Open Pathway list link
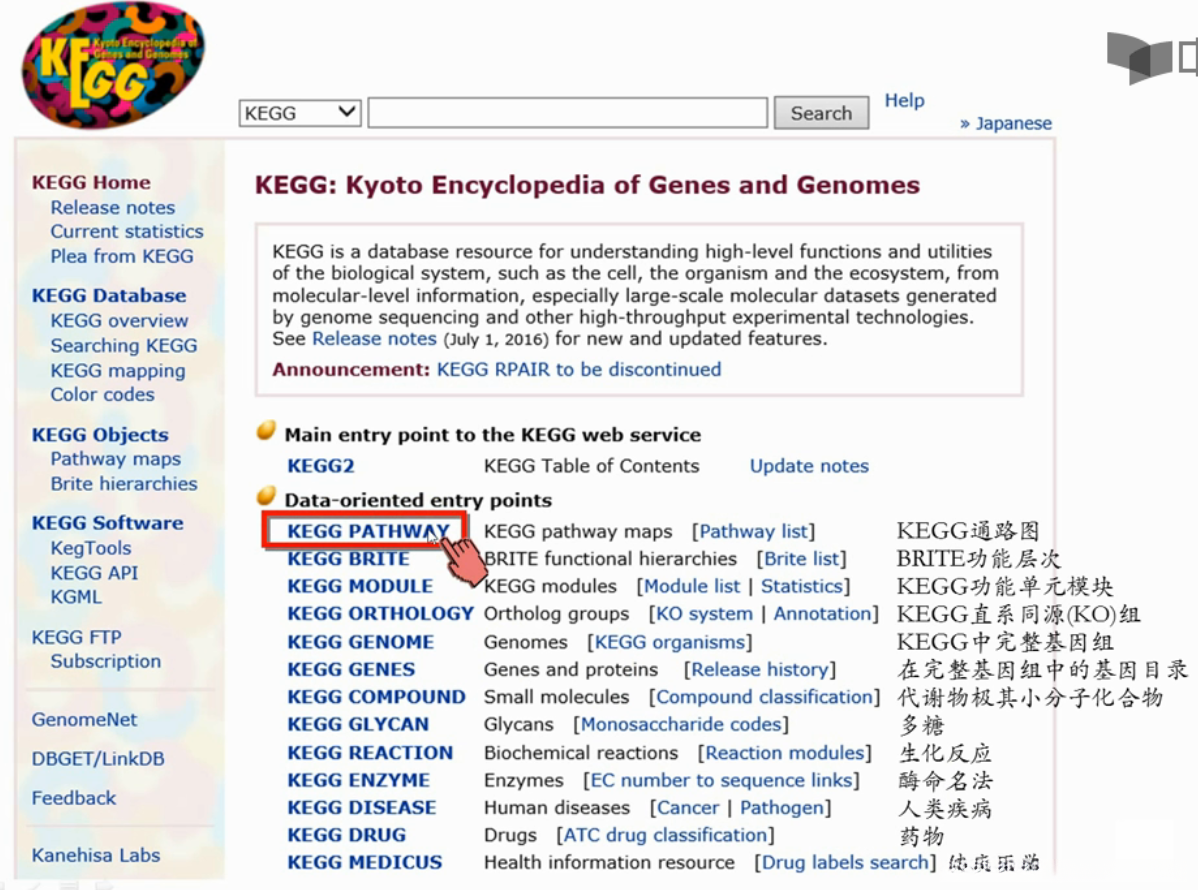This screenshot has width=1198, height=890. [754, 531]
